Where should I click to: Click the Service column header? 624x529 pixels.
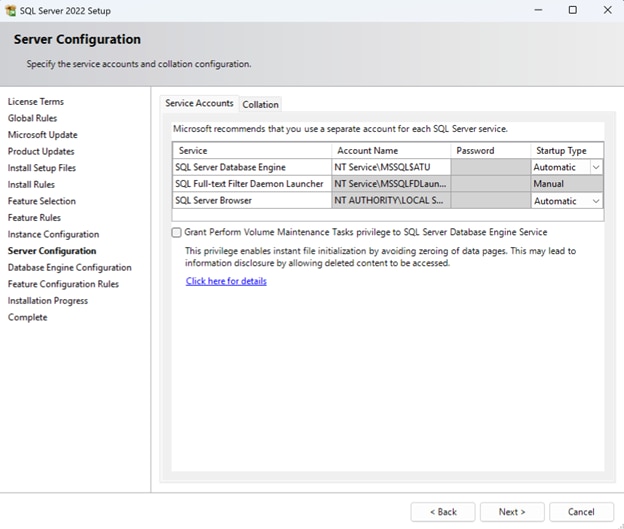(252, 151)
